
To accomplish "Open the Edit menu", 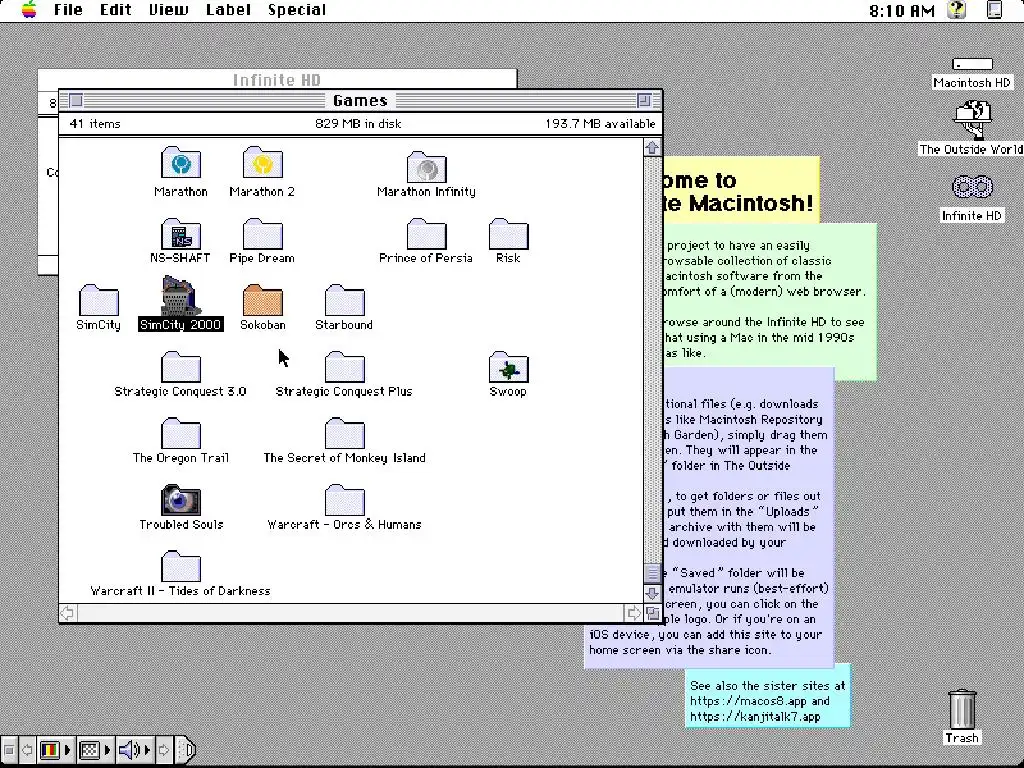I will point(116,10).
